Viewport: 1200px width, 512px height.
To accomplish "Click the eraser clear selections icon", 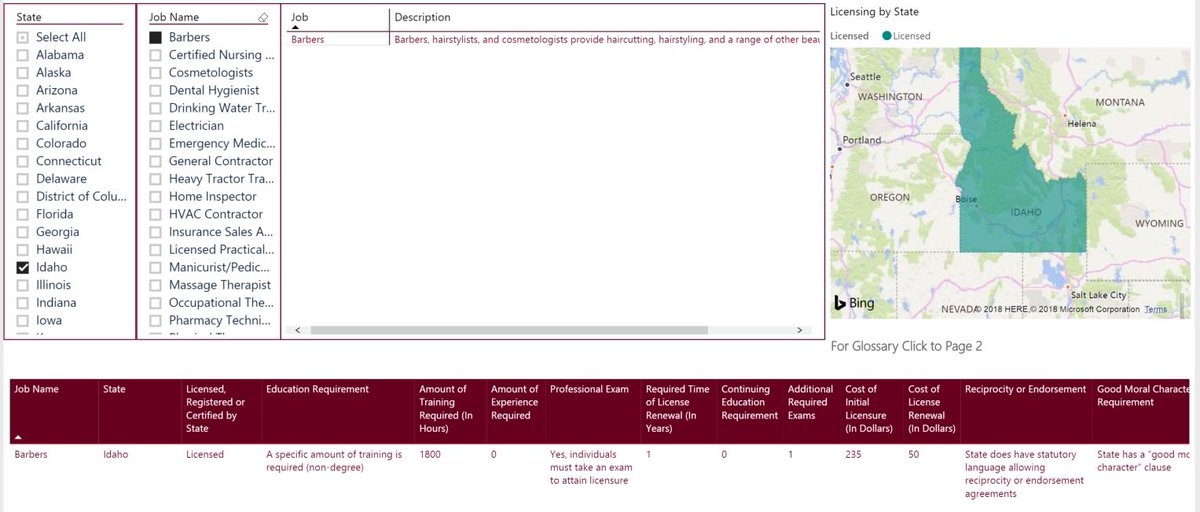I will 262,17.
